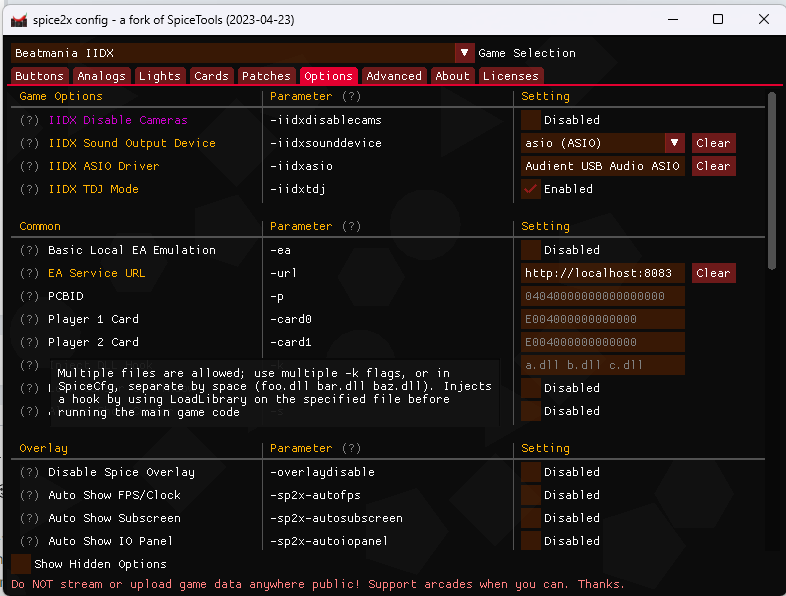
Task: Click the vertical scrollbar on the options list
Action: coord(771,180)
